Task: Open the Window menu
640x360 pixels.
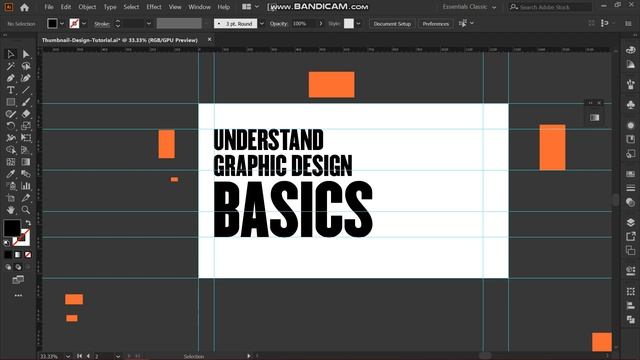Action: [x=199, y=7]
